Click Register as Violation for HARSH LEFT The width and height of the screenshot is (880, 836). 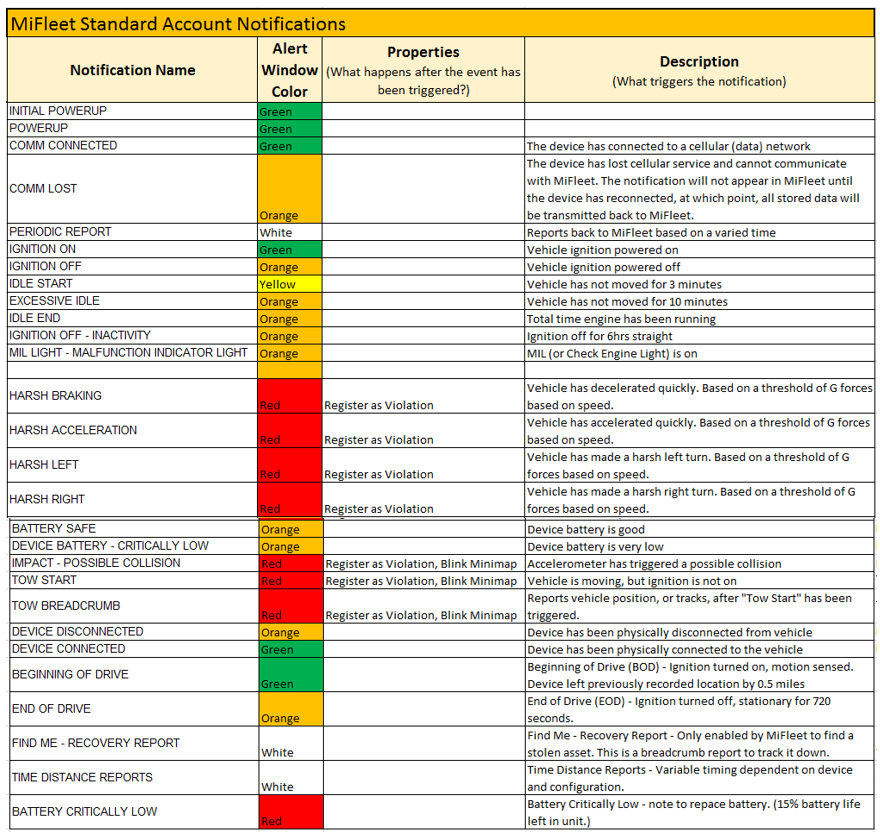click(379, 474)
